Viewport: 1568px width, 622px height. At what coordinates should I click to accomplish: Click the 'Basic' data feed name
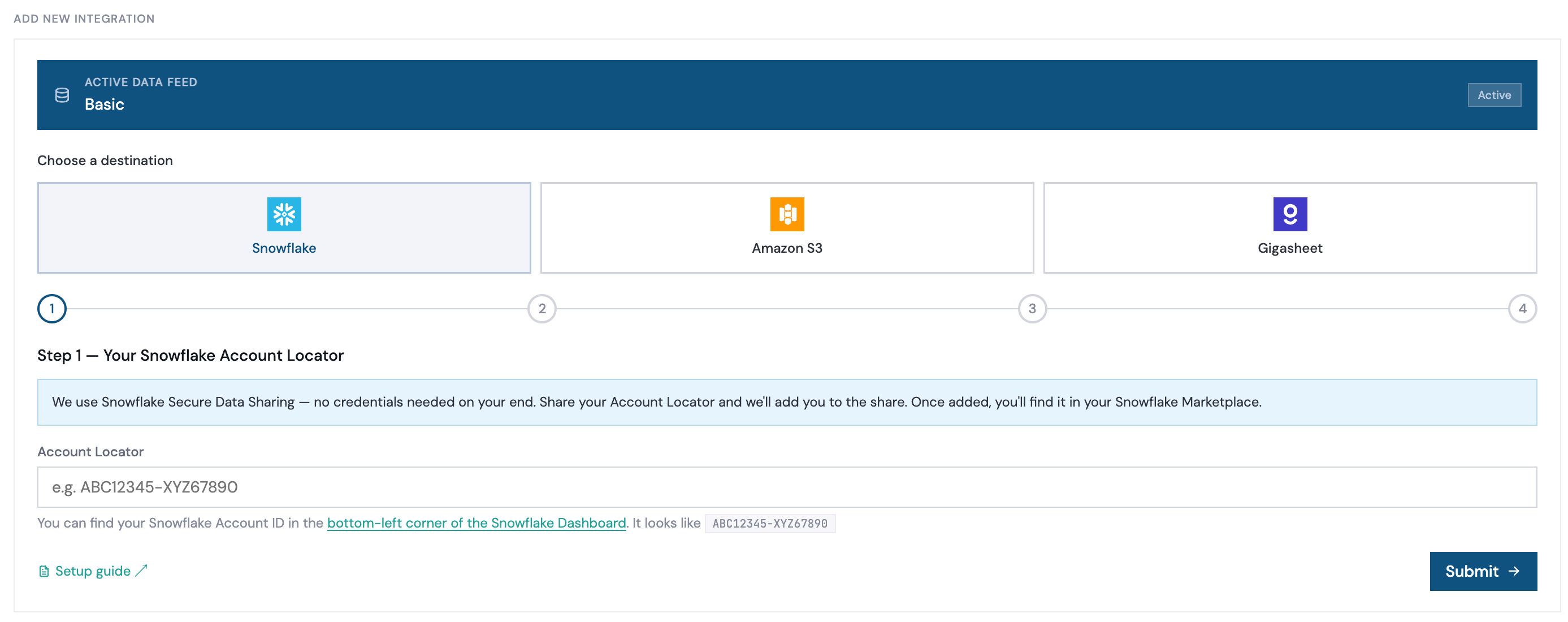(104, 105)
